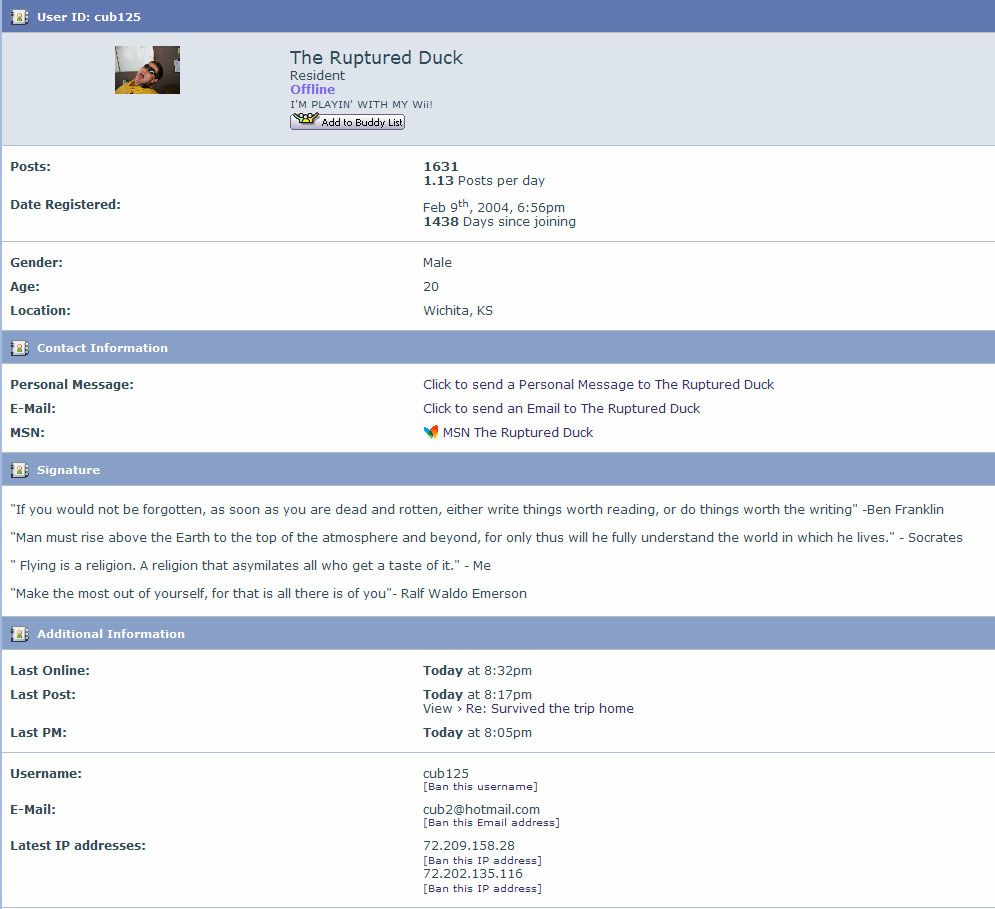Click 1438 Days since joining
The image size is (995, 909).
(x=499, y=222)
